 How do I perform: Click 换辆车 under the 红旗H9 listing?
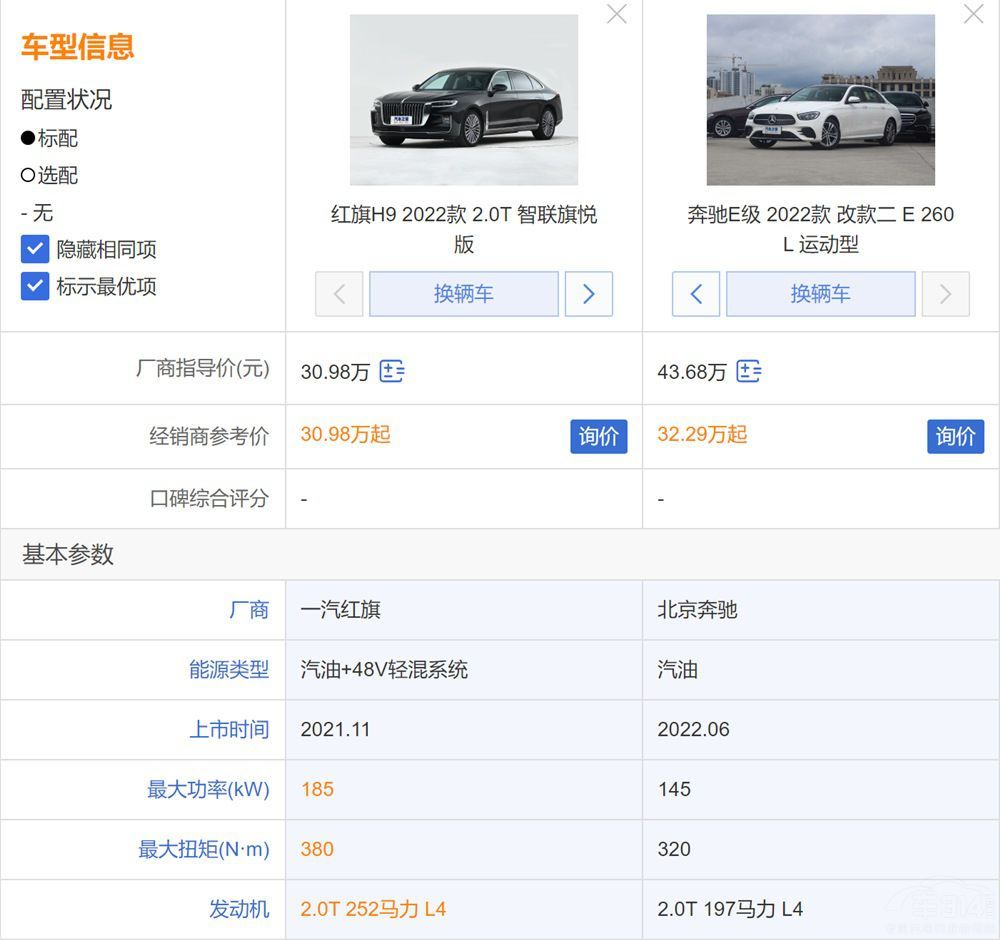(x=463, y=294)
